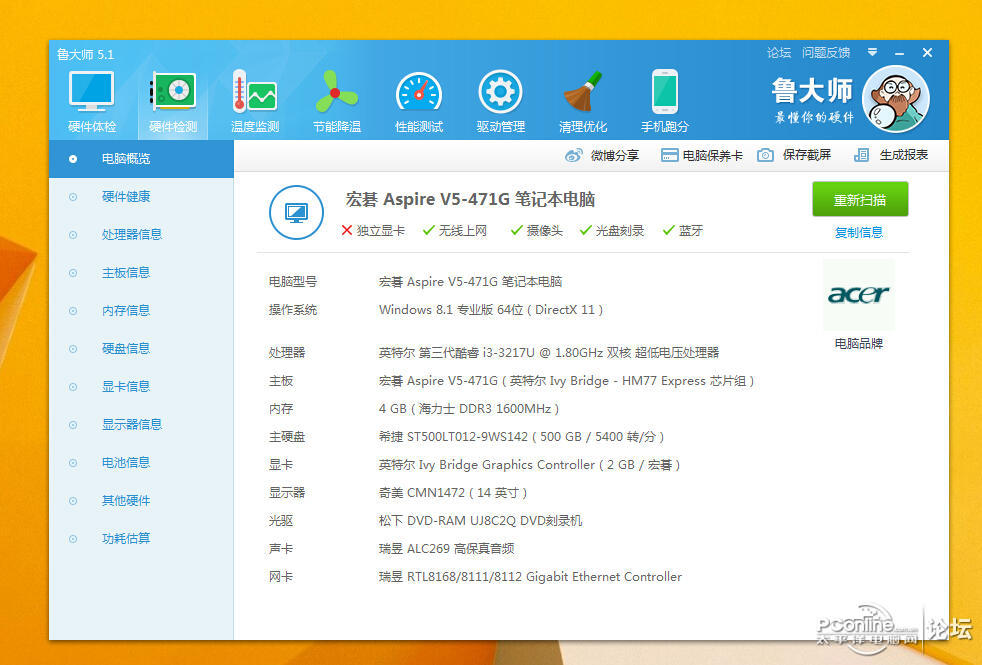
Task: Share via 微博分享 Weibo icon
Action: click(602, 155)
